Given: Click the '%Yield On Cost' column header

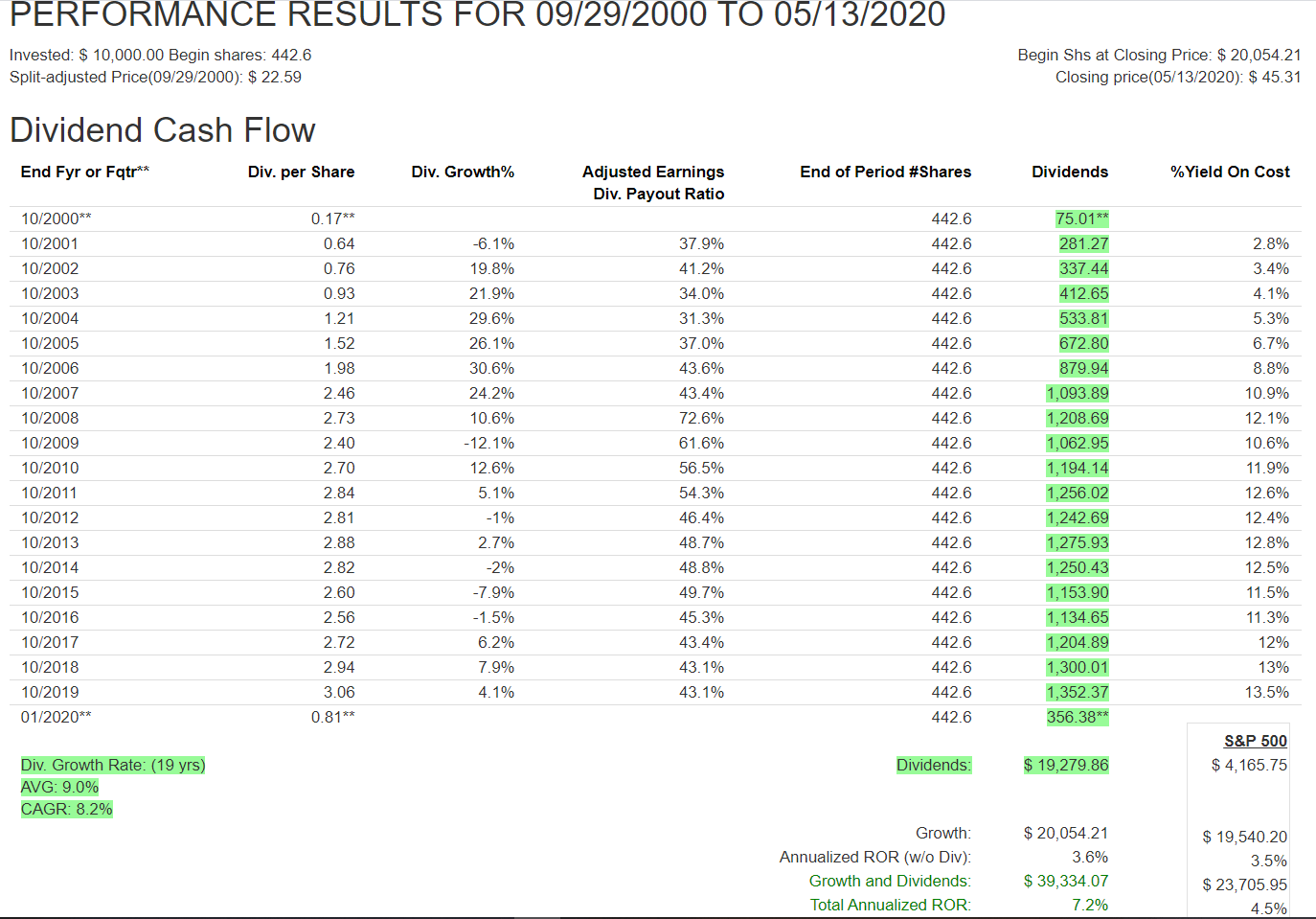Looking at the screenshot, I should [x=1230, y=172].
